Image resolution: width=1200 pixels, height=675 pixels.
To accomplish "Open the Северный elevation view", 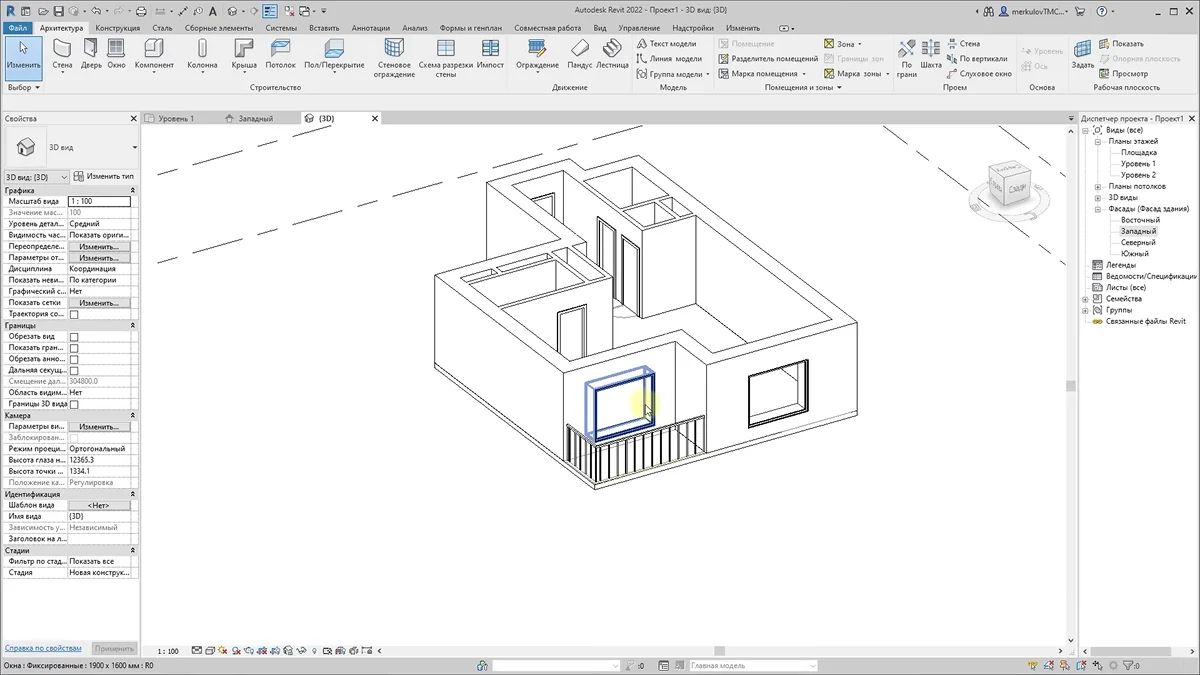I will click(x=1138, y=242).
